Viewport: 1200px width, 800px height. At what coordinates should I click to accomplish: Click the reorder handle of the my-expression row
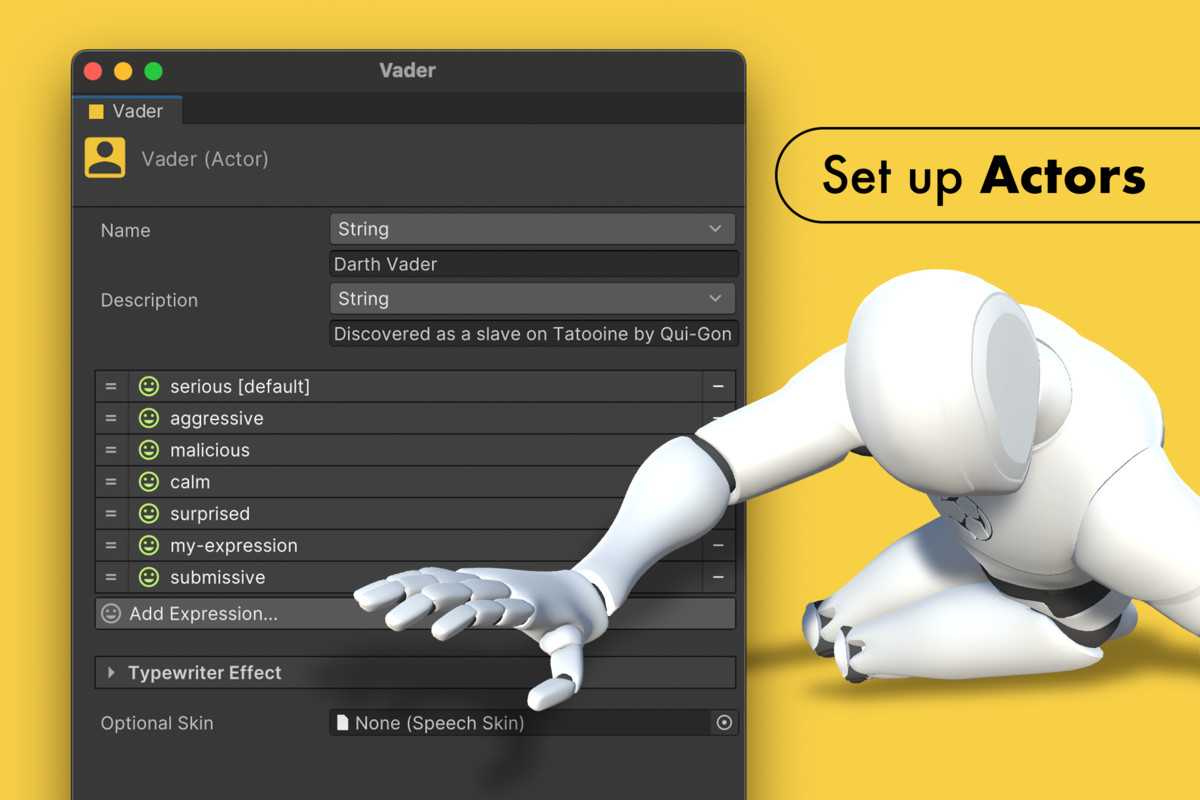[111, 546]
